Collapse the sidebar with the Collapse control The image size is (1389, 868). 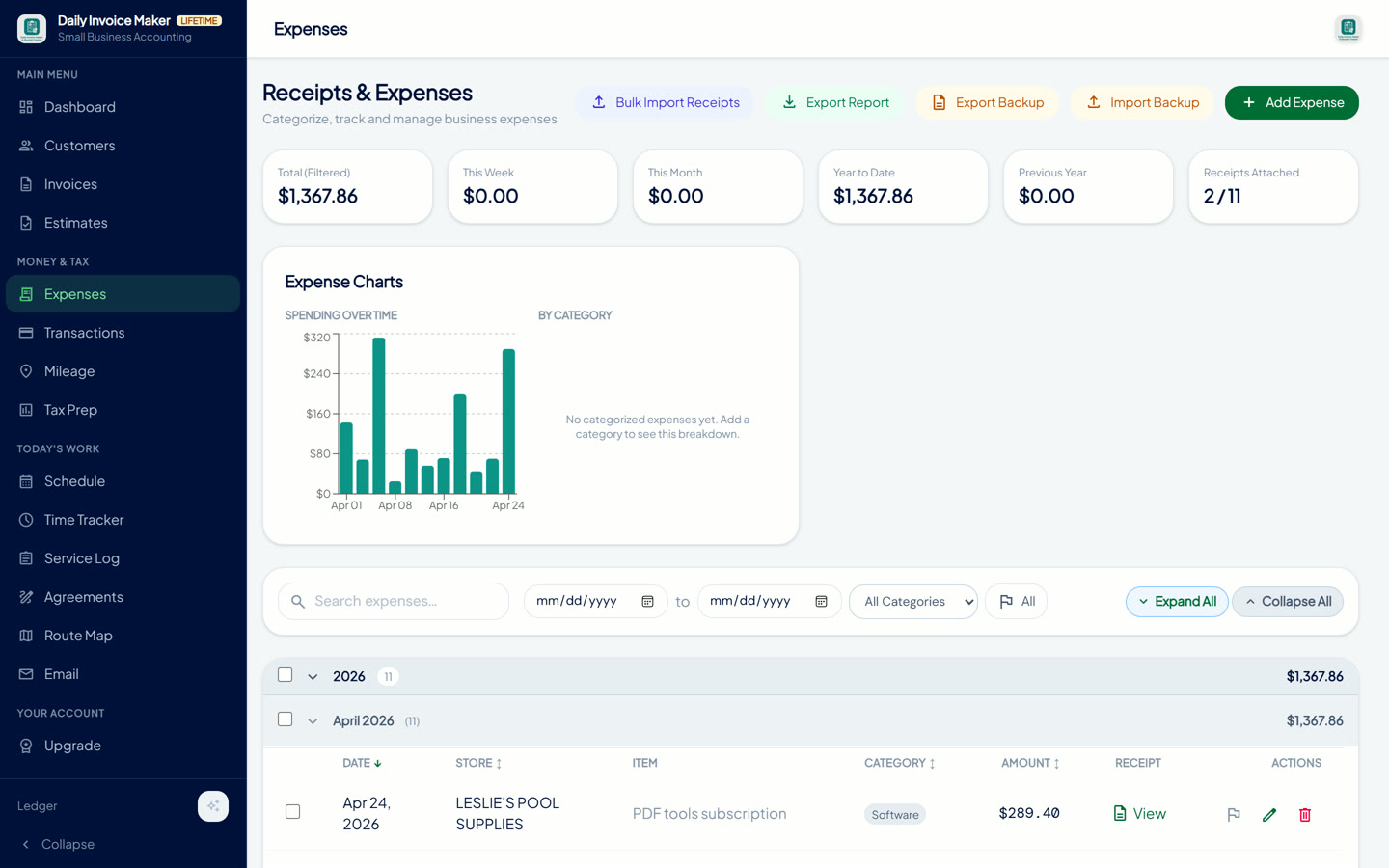click(58, 844)
